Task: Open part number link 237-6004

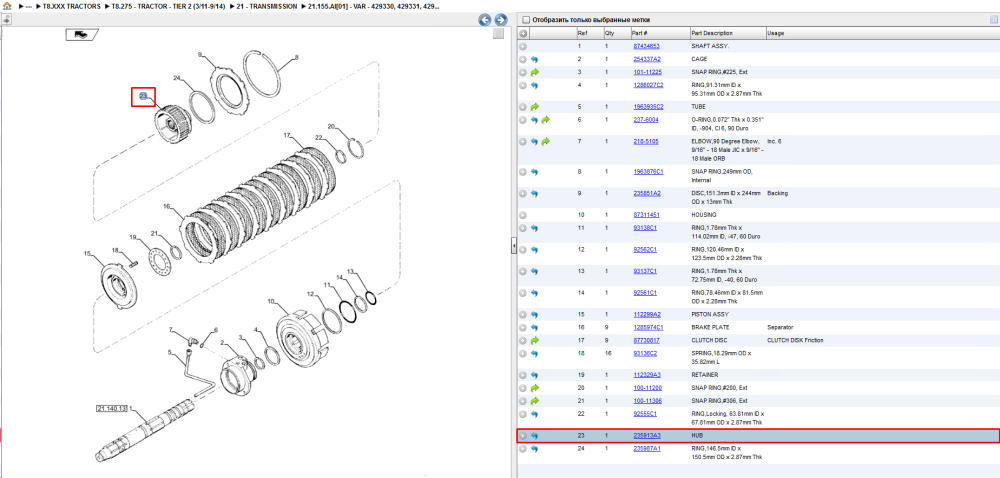Action: [x=645, y=120]
